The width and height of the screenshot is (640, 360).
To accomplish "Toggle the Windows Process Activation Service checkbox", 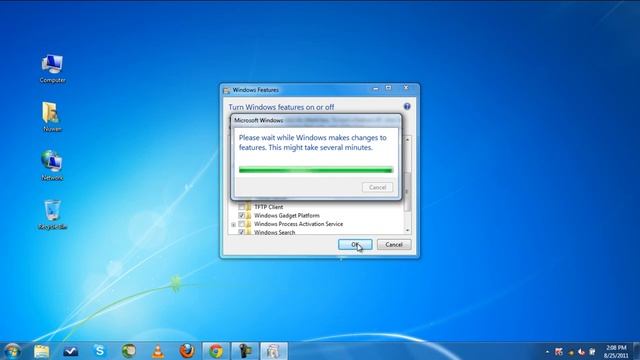I will pos(241,224).
